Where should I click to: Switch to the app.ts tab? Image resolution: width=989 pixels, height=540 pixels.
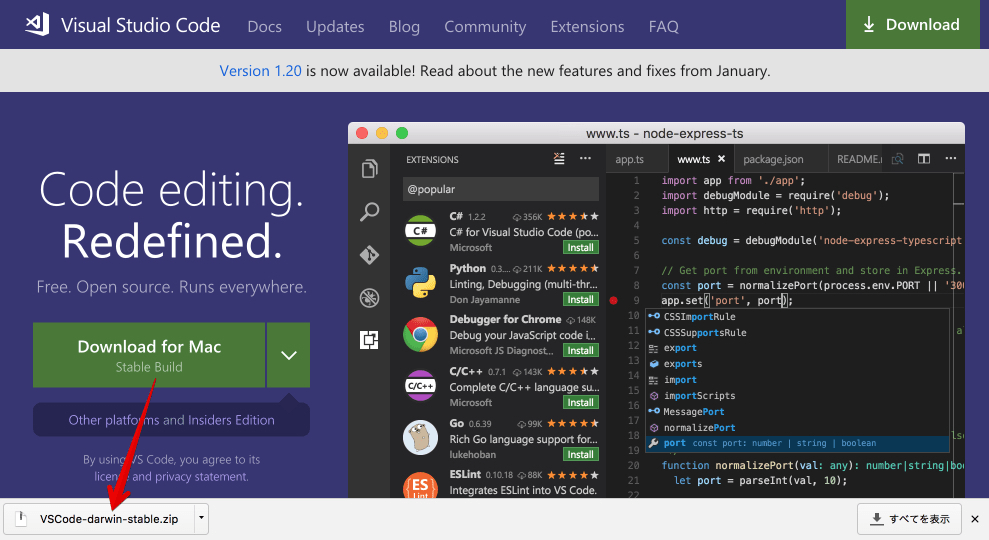629,160
